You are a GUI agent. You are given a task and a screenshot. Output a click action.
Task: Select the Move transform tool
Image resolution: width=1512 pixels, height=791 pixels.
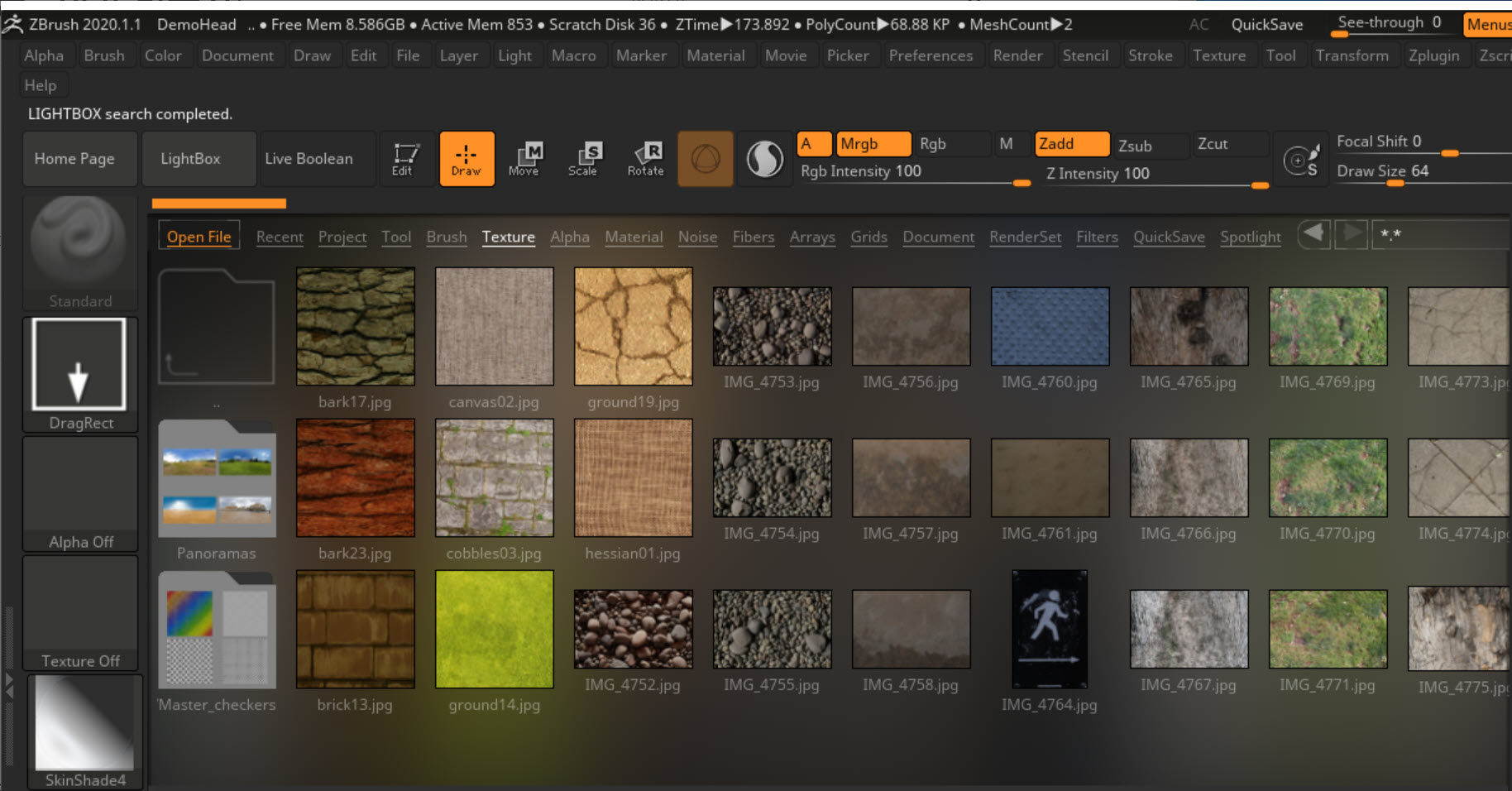tap(524, 158)
